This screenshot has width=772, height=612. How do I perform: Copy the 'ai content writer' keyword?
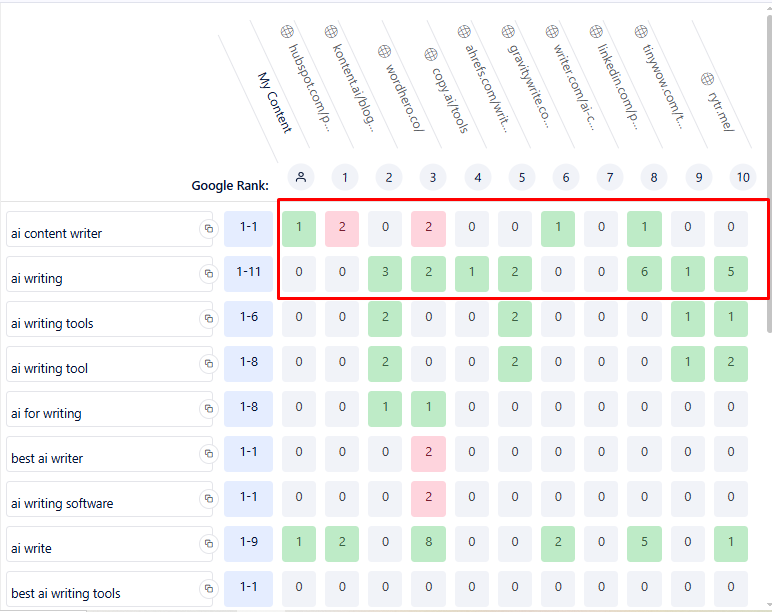click(208, 229)
